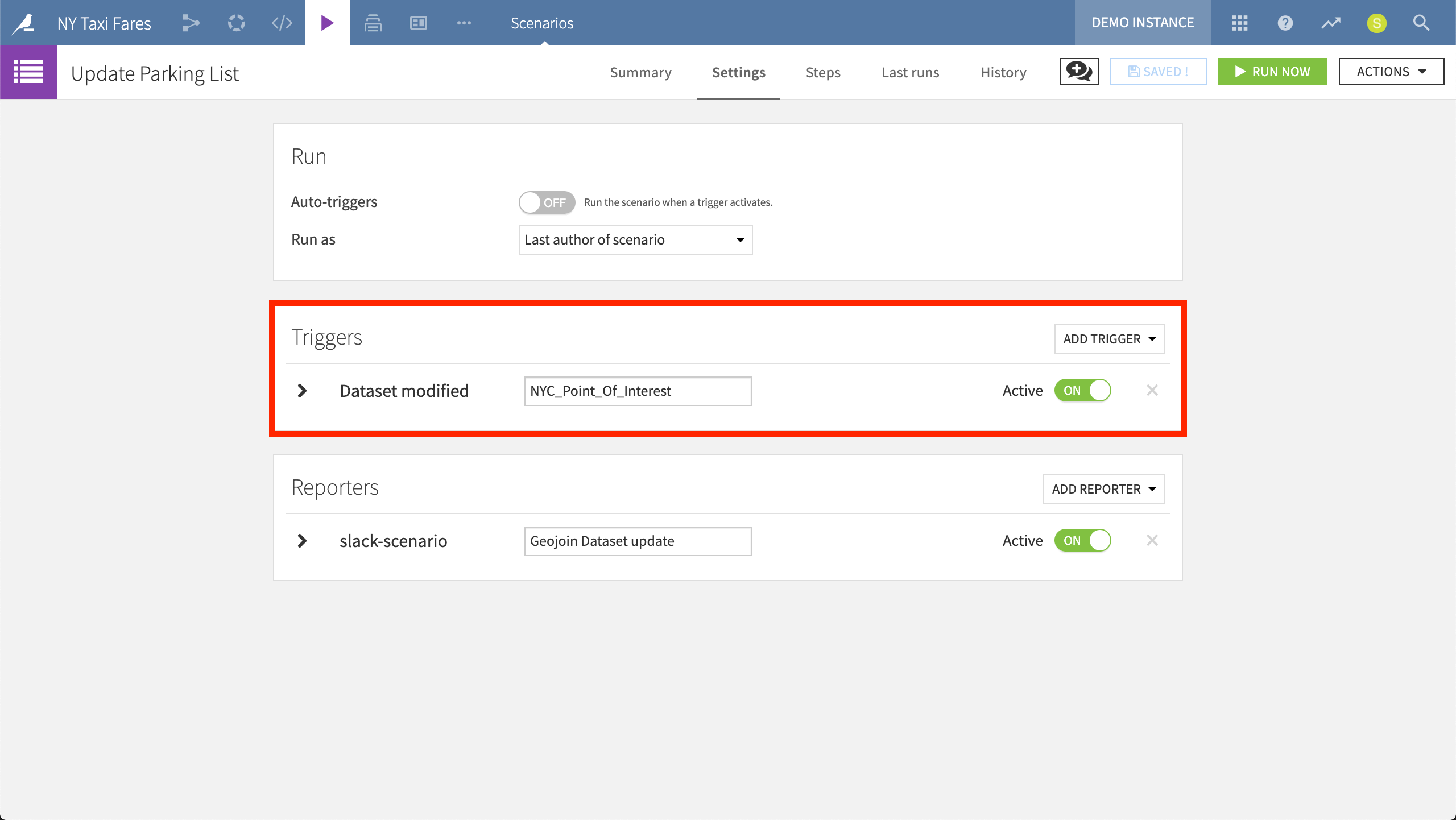Remove the slack-scenario reporter
Image resolution: width=1456 pixels, height=820 pixels.
tap(1152, 541)
